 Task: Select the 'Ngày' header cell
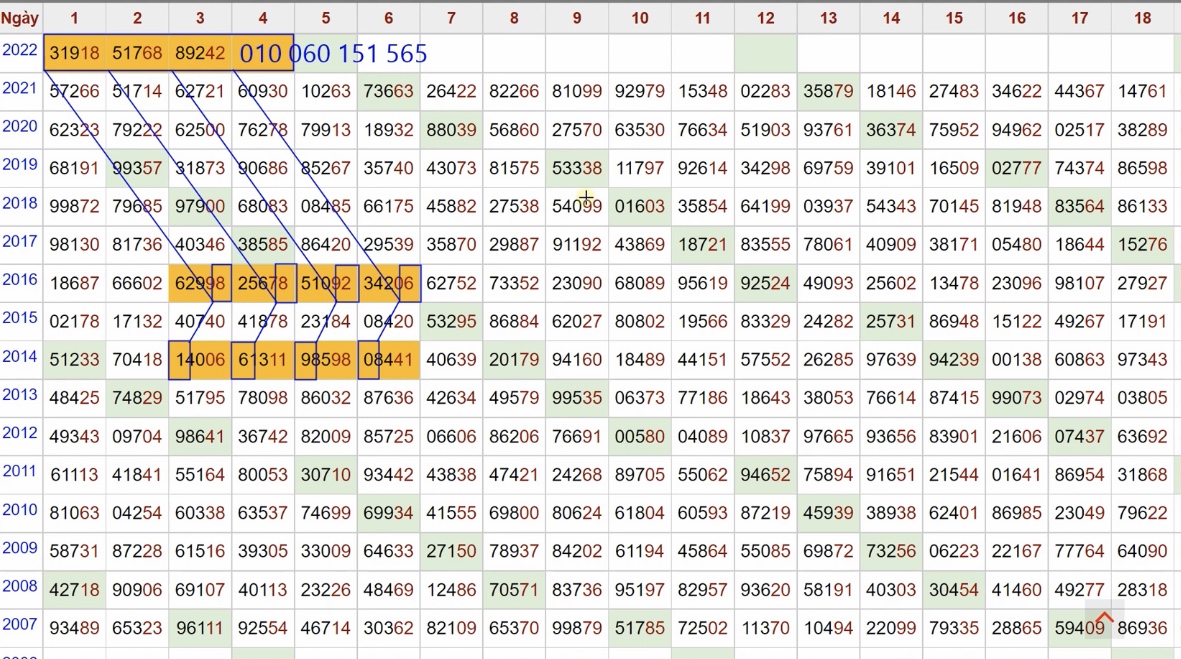(20, 18)
